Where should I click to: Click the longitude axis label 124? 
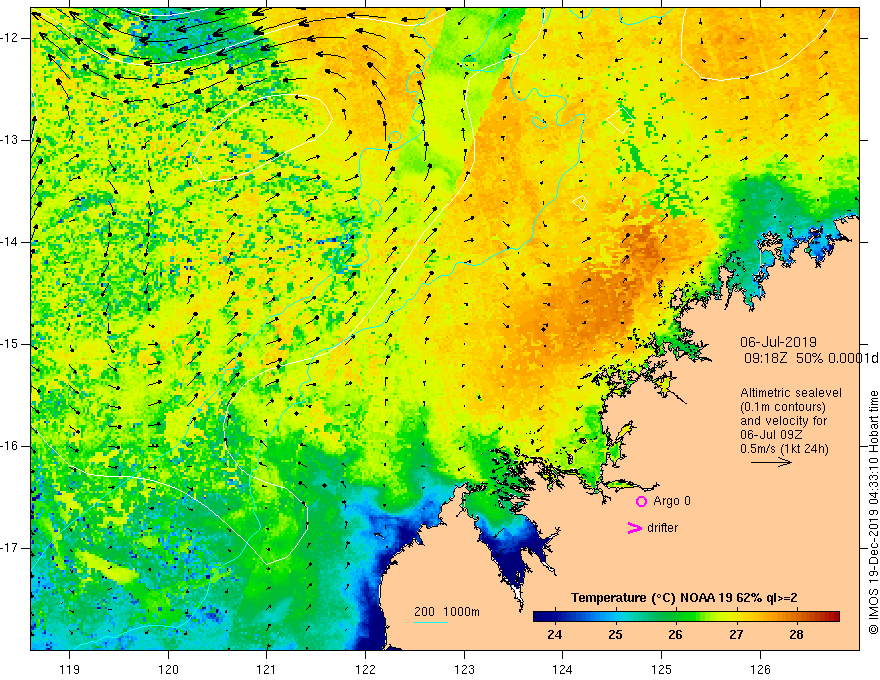pos(563,669)
